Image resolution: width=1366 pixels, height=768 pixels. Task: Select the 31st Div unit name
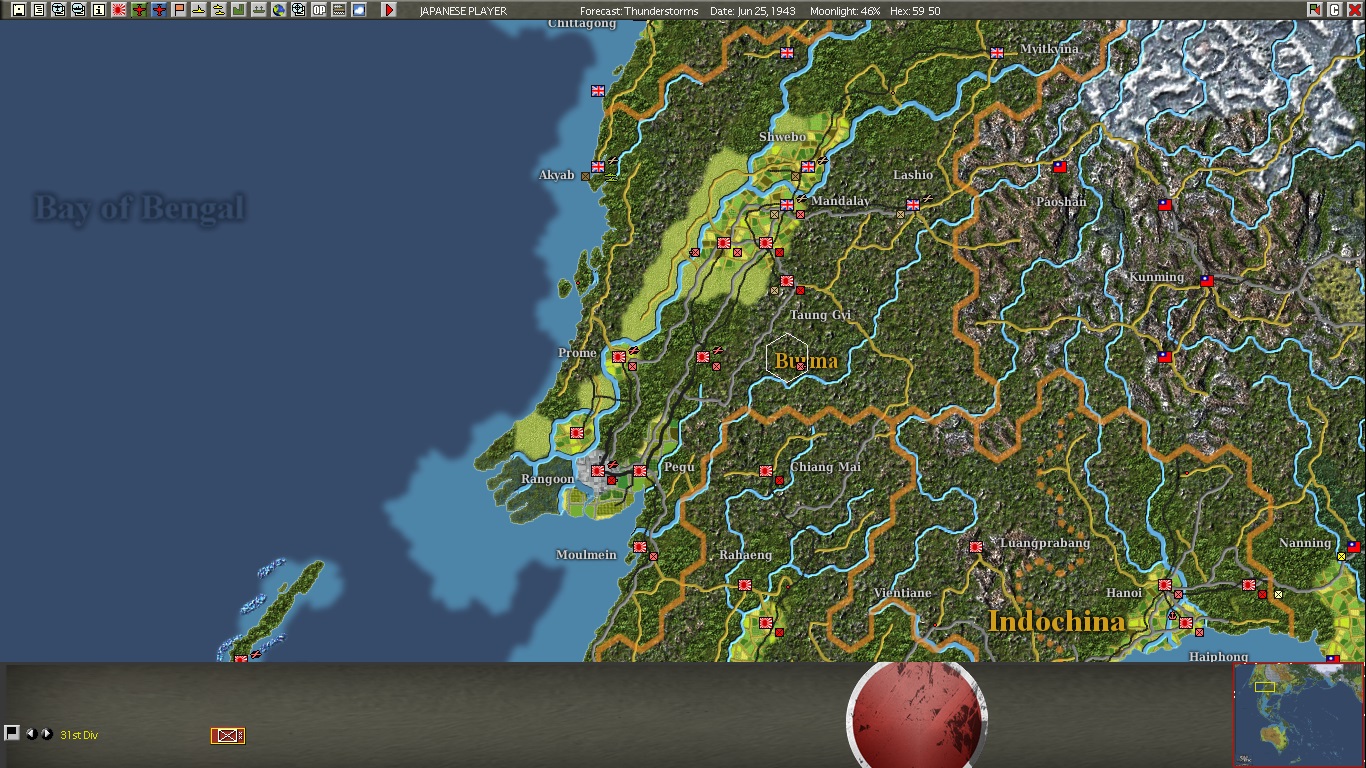coord(79,735)
